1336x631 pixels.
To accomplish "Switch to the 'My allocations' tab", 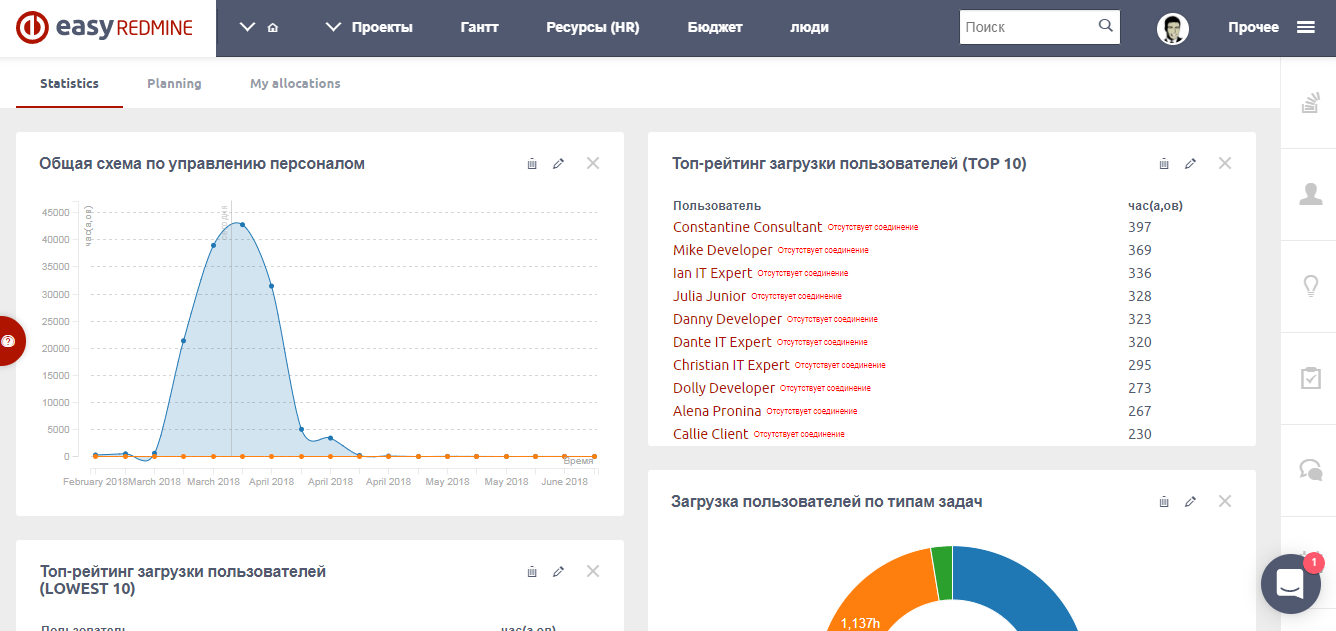I will (295, 84).
